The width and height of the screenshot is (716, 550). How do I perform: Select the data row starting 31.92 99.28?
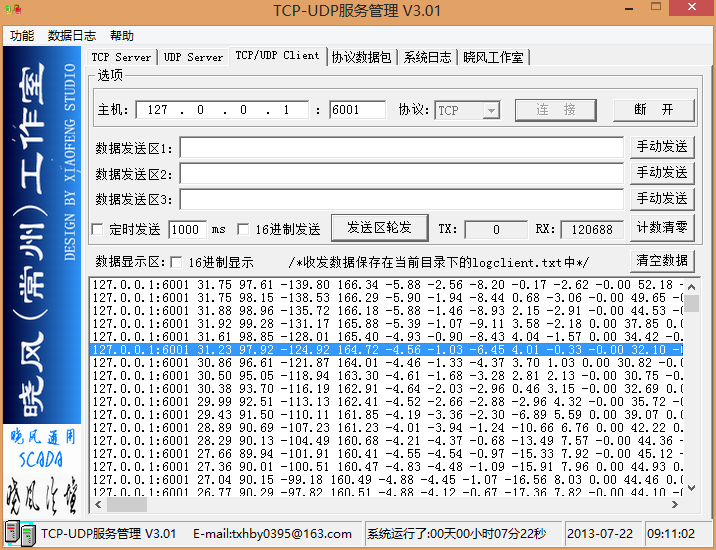(386, 323)
